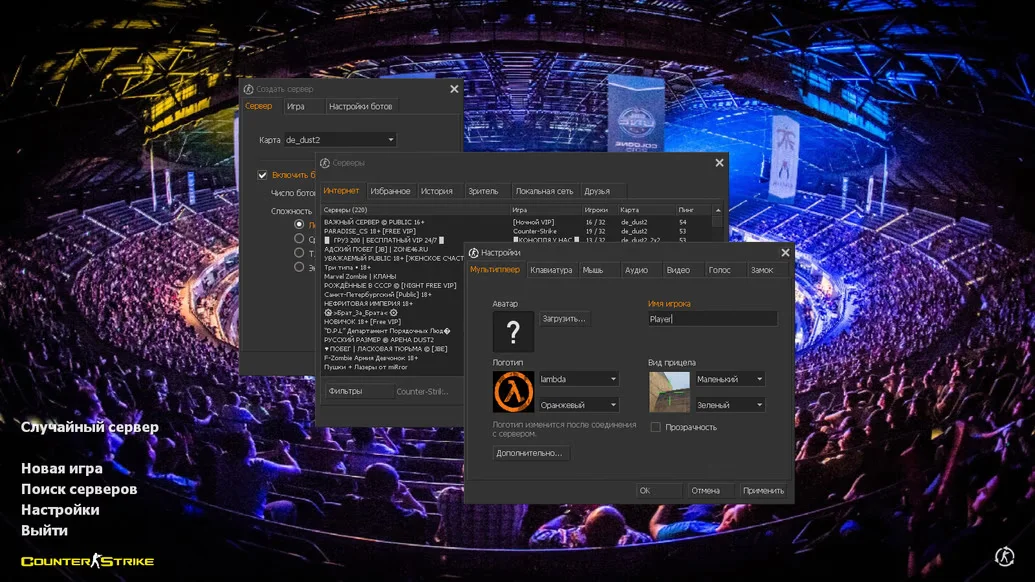Select the second difficulty radio button
Viewport: 1035px width, 582px height.
click(x=299, y=239)
